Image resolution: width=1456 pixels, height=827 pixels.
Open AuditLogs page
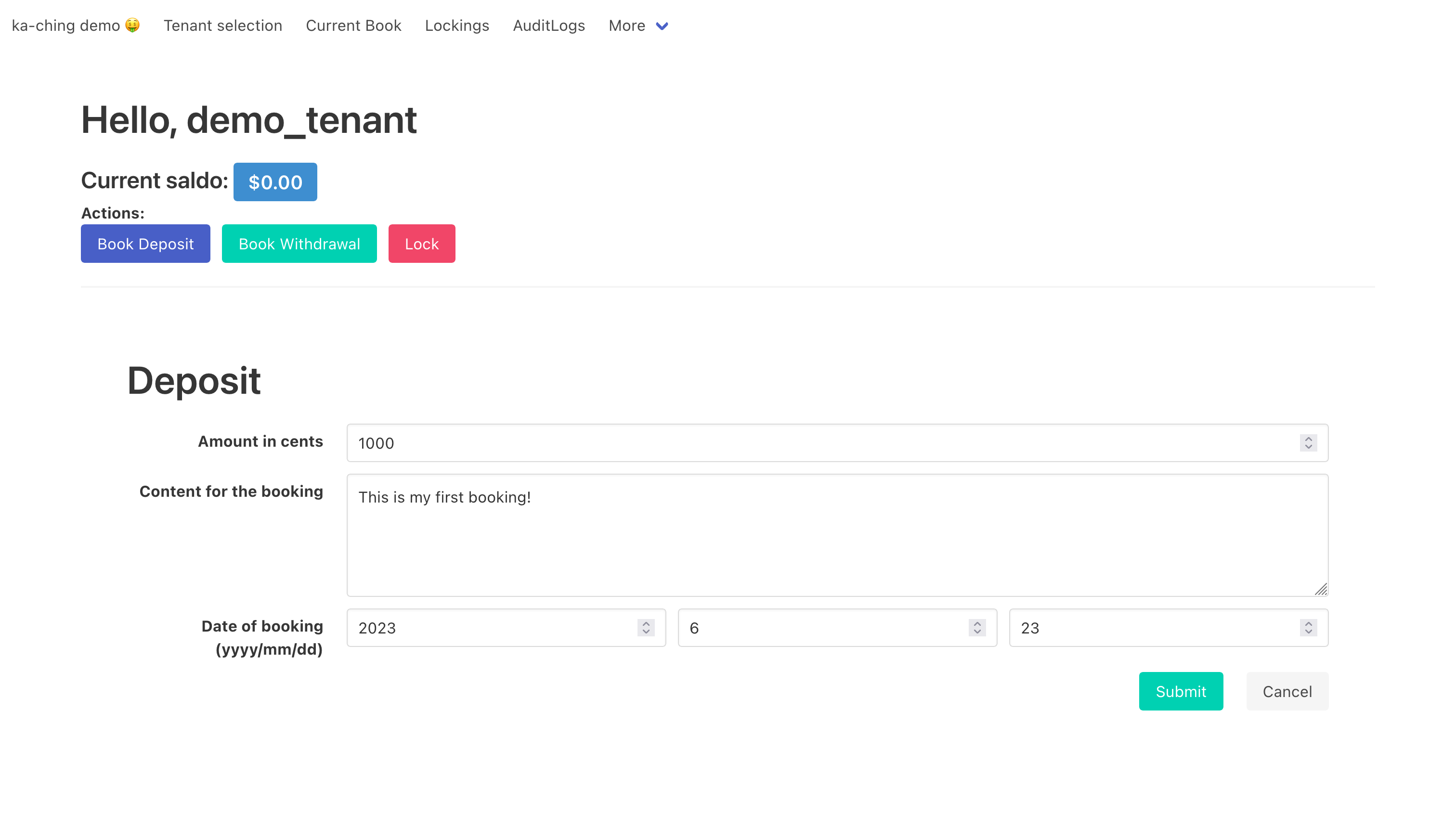[548, 26]
